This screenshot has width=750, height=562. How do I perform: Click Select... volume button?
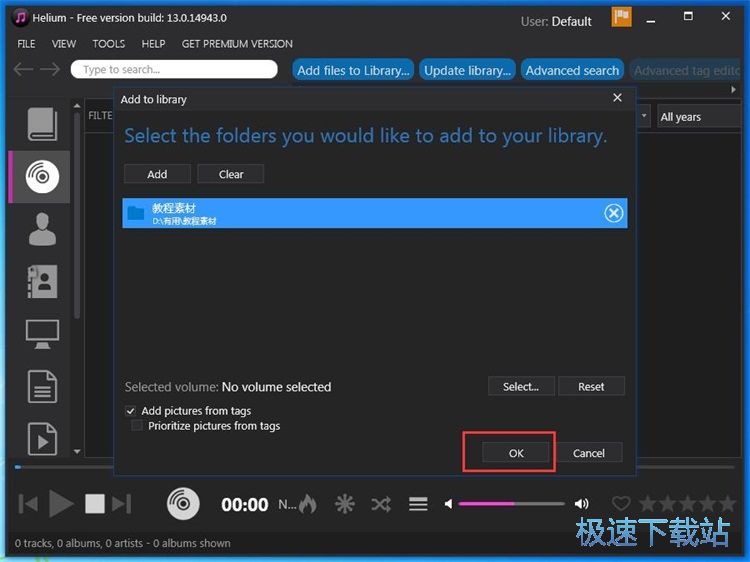(x=521, y=386)
